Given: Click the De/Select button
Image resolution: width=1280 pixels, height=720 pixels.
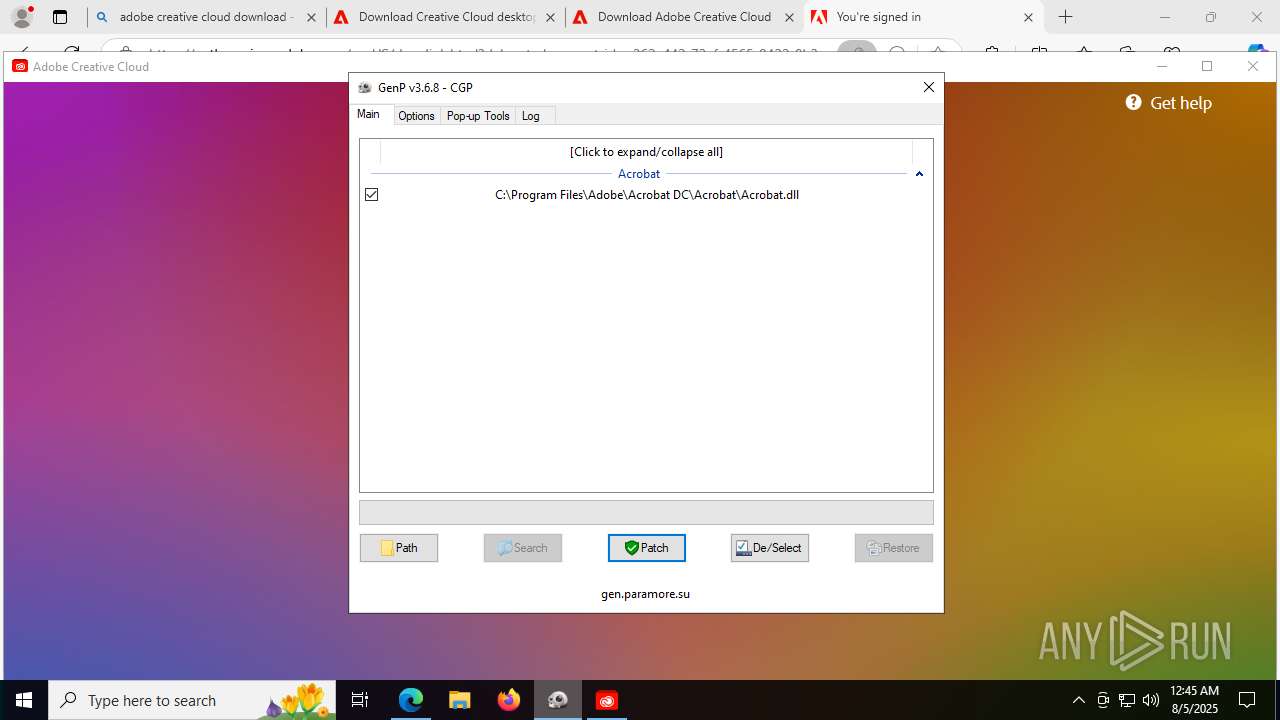Looking at the screenshot, I should pyautogui.click(x=770, y=548).
